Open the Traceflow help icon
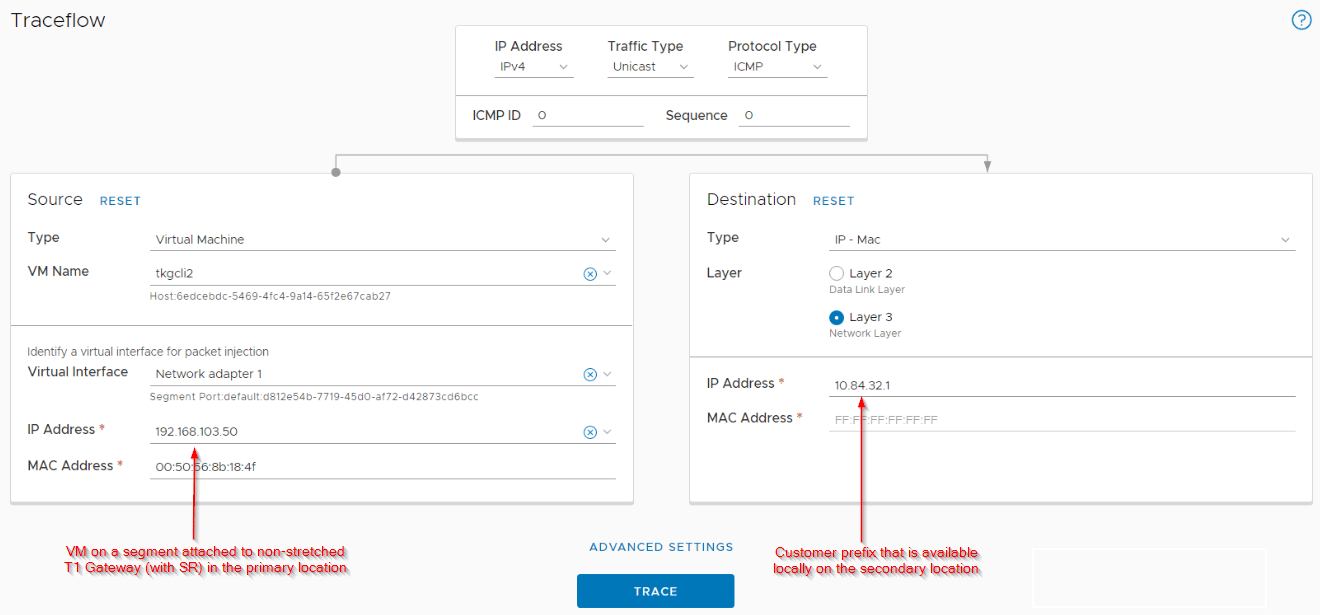Screen dimensions: 1320x615 pyautogui.click(x=1301, y=20)
